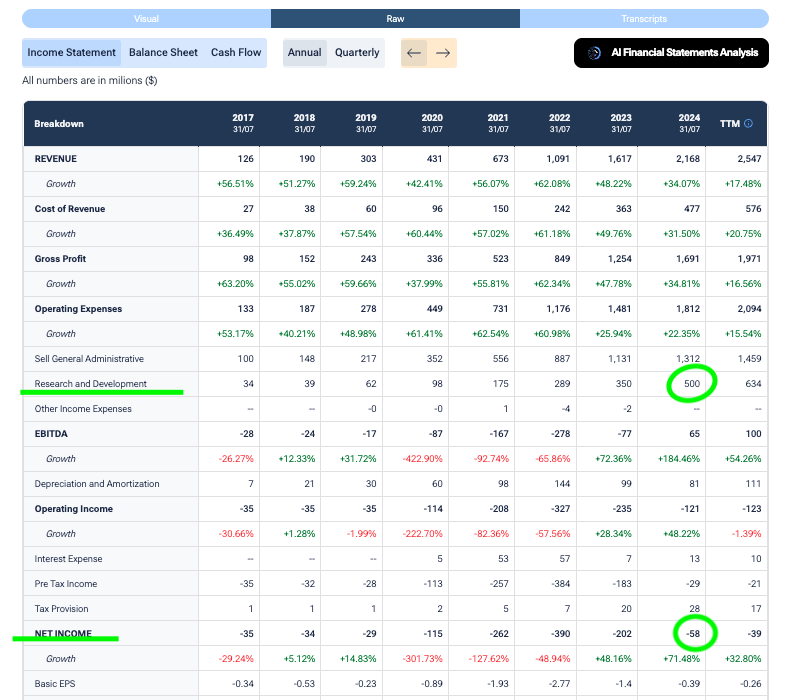Click 2024 revenue value 2,168

point(688,159)
